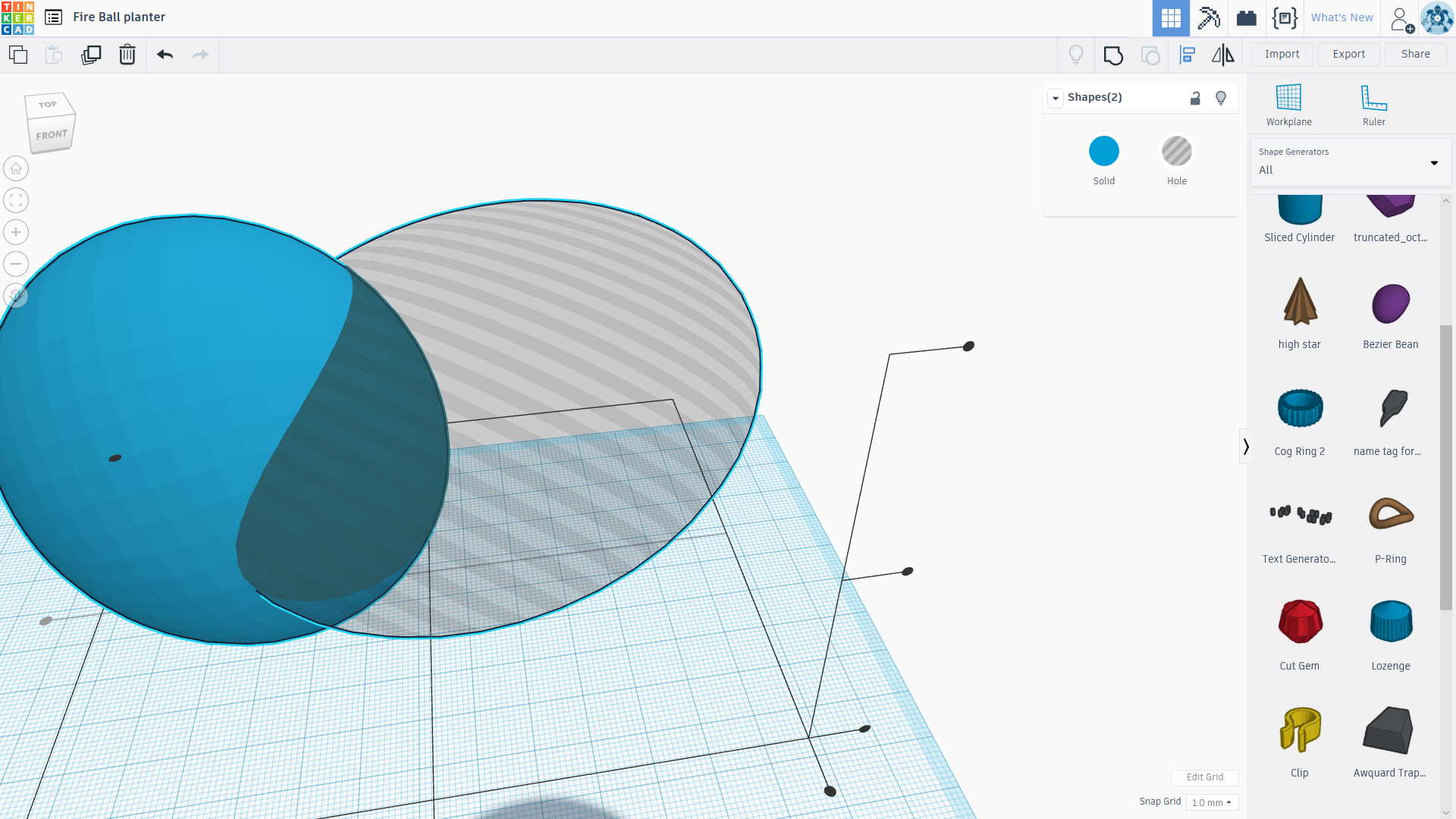
Task: Collapse the shapes side panel chevron
Action: (1245, 447)
